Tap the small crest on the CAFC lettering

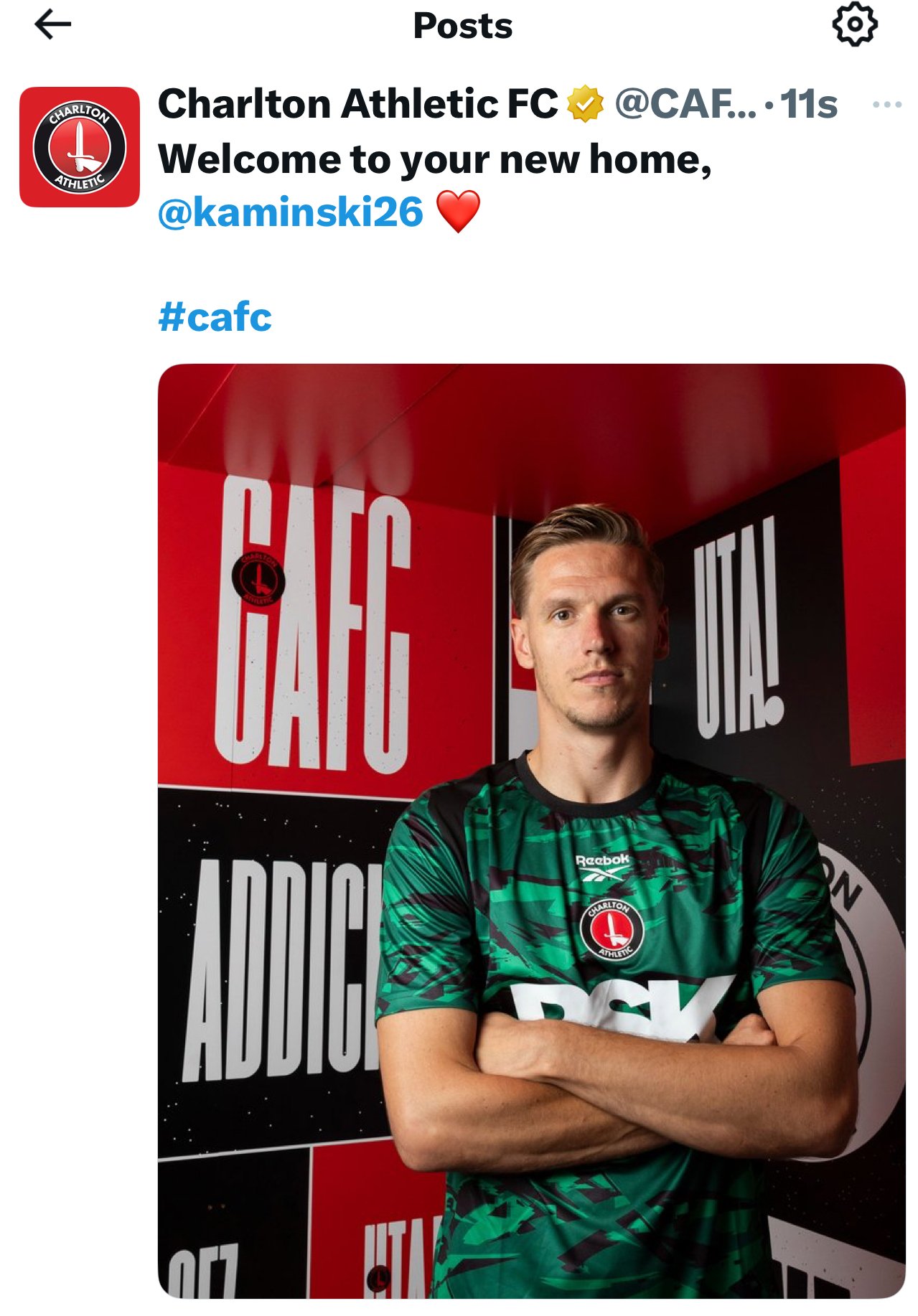click(258, 579)
